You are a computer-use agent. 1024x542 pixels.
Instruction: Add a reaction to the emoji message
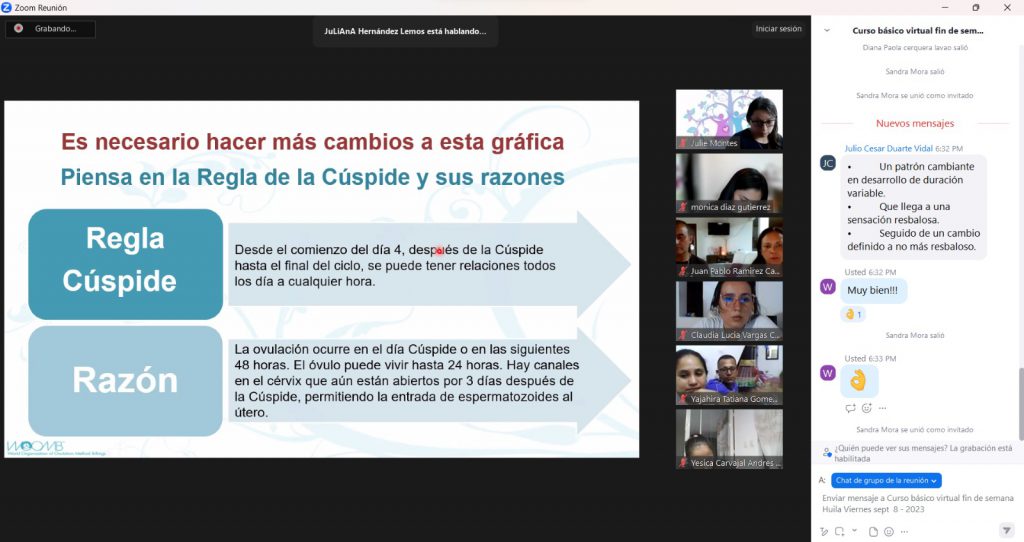pos(867,408)
